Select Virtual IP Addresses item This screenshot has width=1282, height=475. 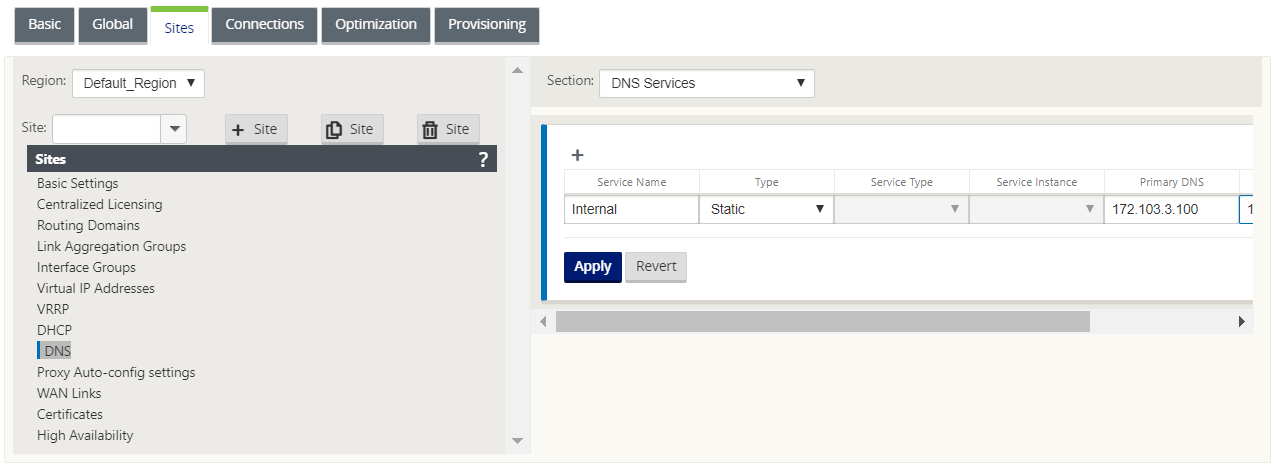(x=96, y=288)
